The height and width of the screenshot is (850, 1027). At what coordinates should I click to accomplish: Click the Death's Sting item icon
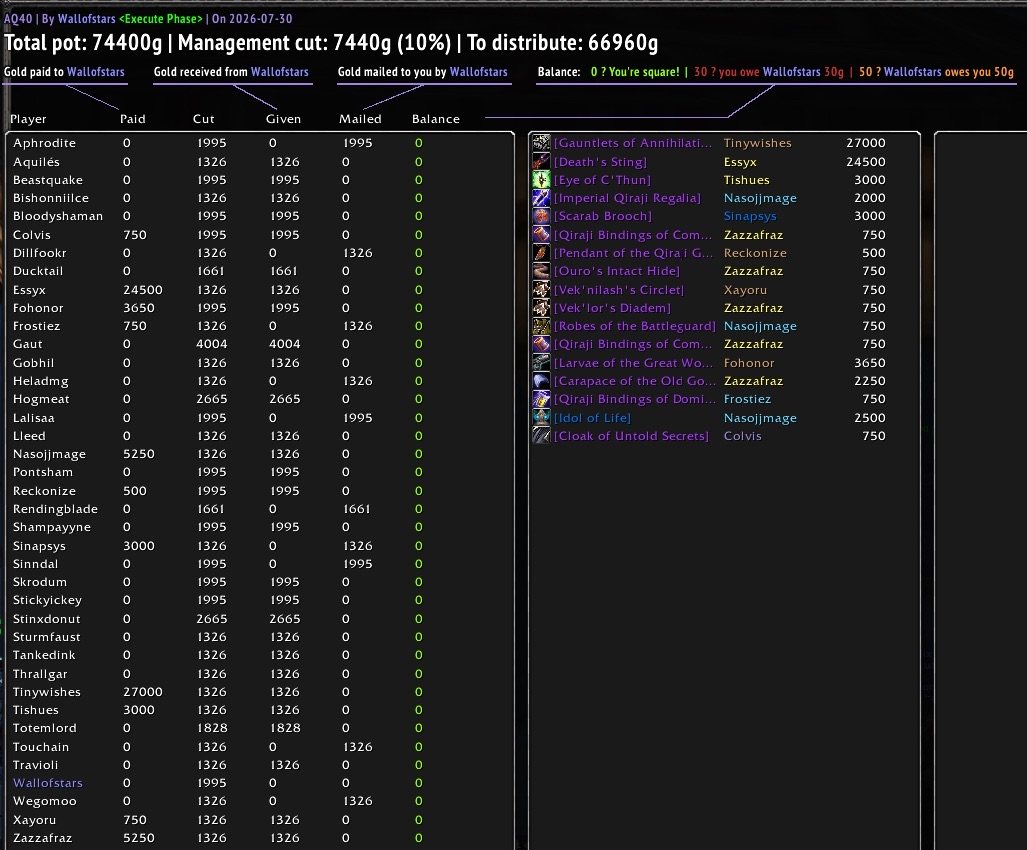[541, 161]
